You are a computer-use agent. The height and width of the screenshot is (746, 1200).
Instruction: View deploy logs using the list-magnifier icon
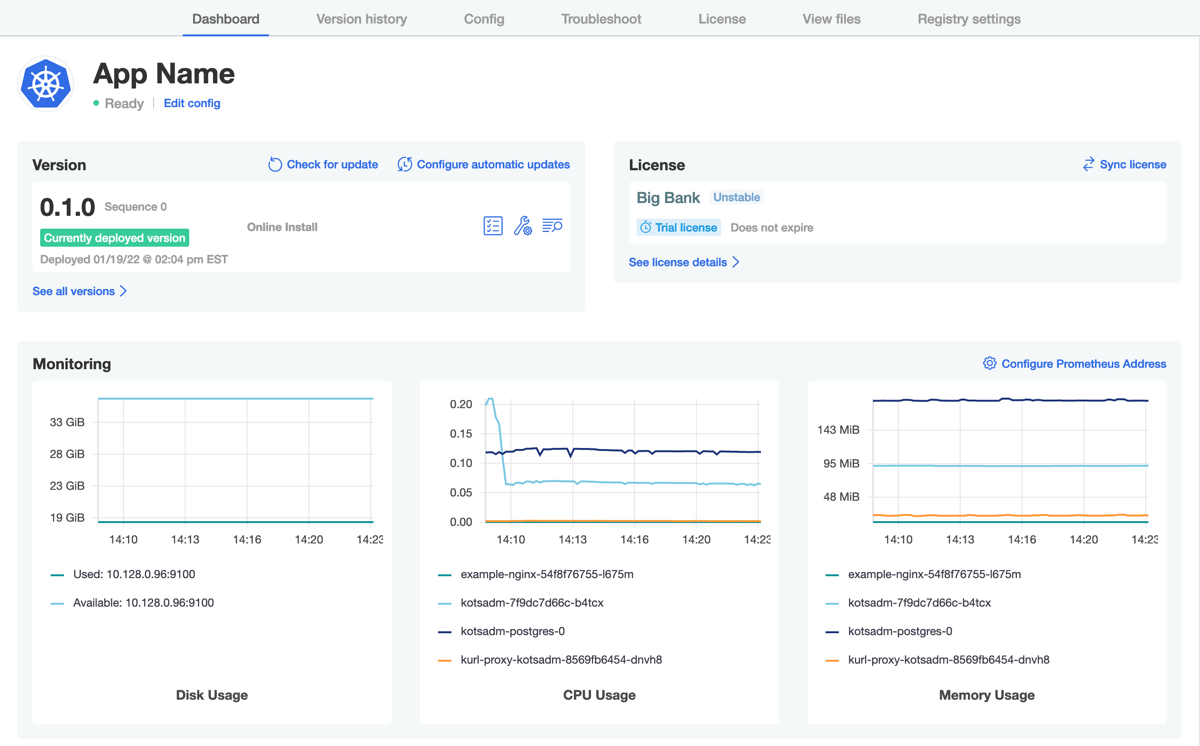[x=552, y=225]
